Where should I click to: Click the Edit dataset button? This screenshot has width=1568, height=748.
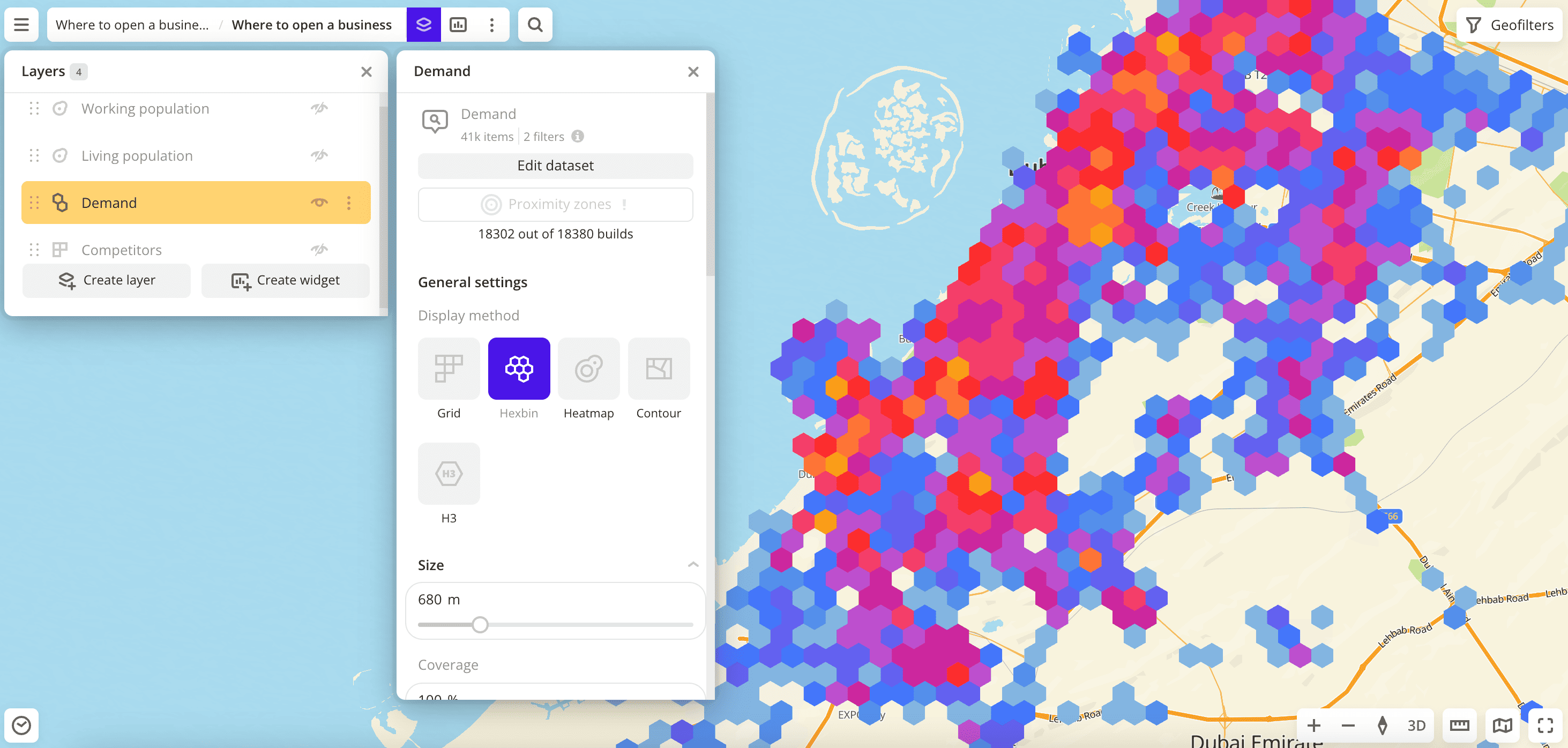click(555, 166)
